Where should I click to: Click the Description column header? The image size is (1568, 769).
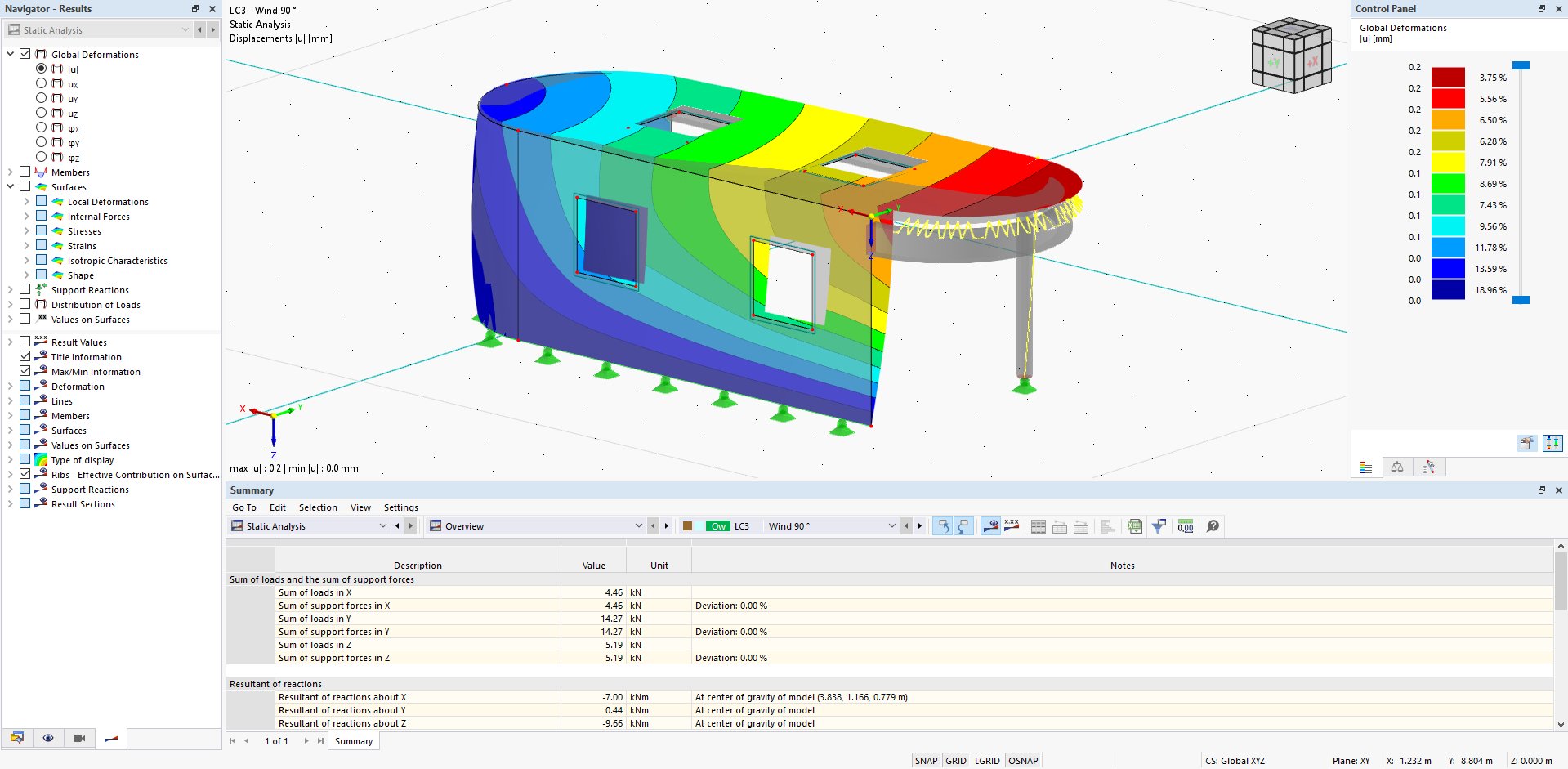[418, 566]
